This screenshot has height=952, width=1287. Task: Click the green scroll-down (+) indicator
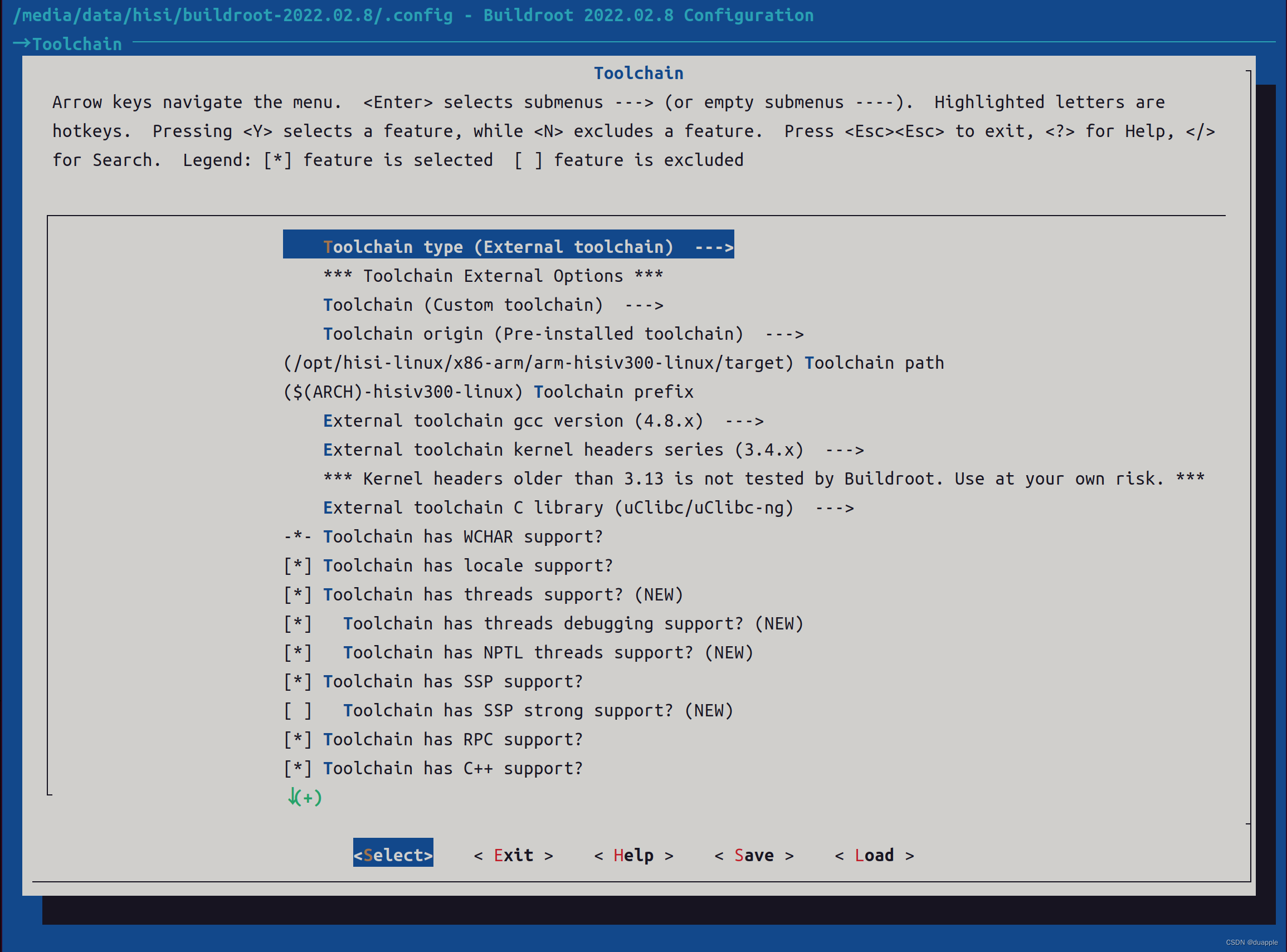(305, 797)
